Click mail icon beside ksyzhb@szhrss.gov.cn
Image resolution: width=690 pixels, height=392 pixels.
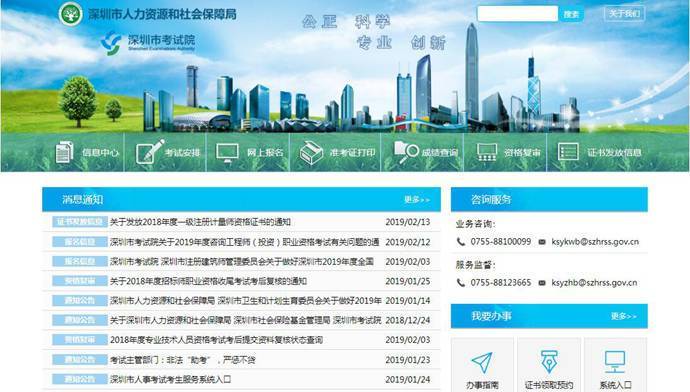(542, 283)
